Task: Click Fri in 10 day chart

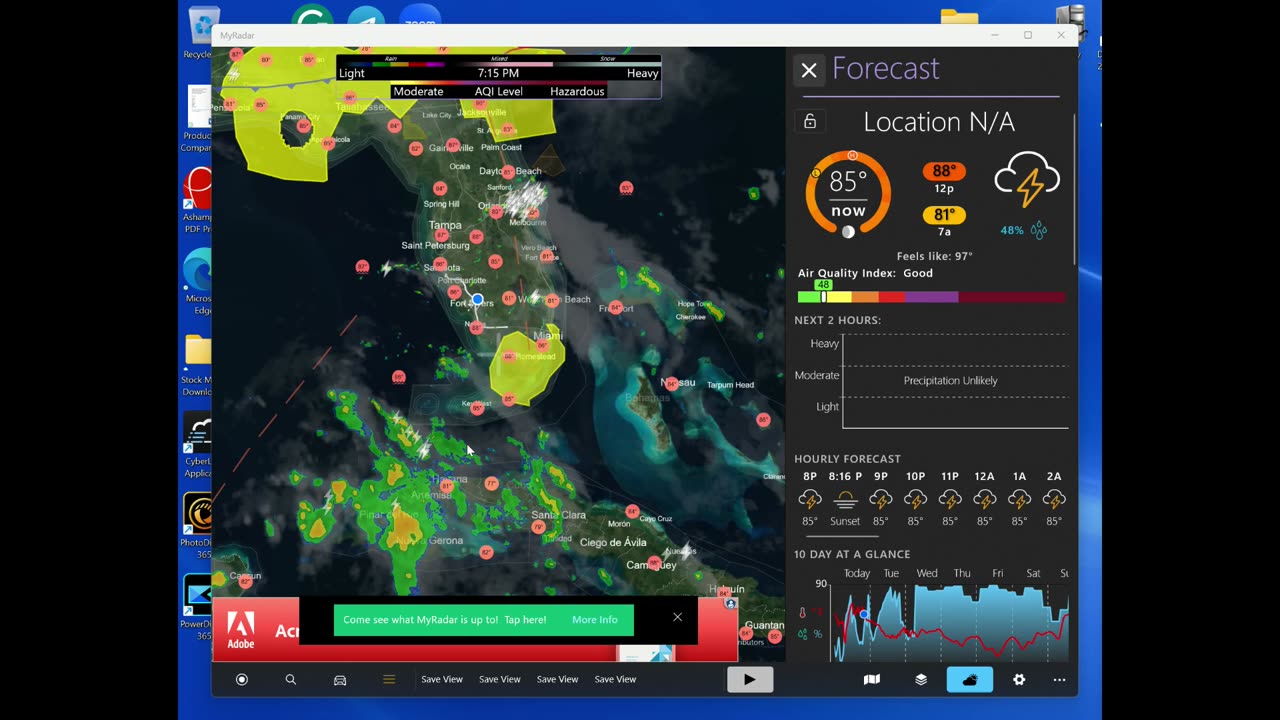Action: tap(998, 574)
